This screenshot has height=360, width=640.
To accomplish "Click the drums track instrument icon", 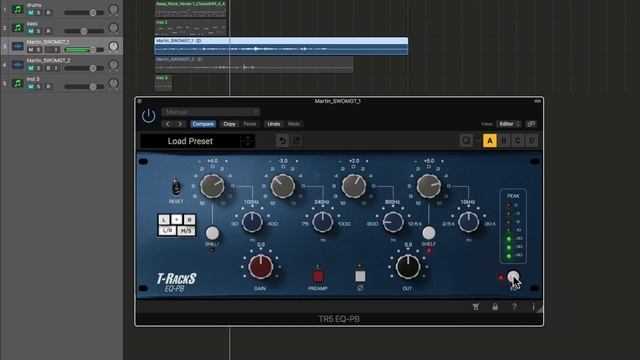I will click(17, 9).
